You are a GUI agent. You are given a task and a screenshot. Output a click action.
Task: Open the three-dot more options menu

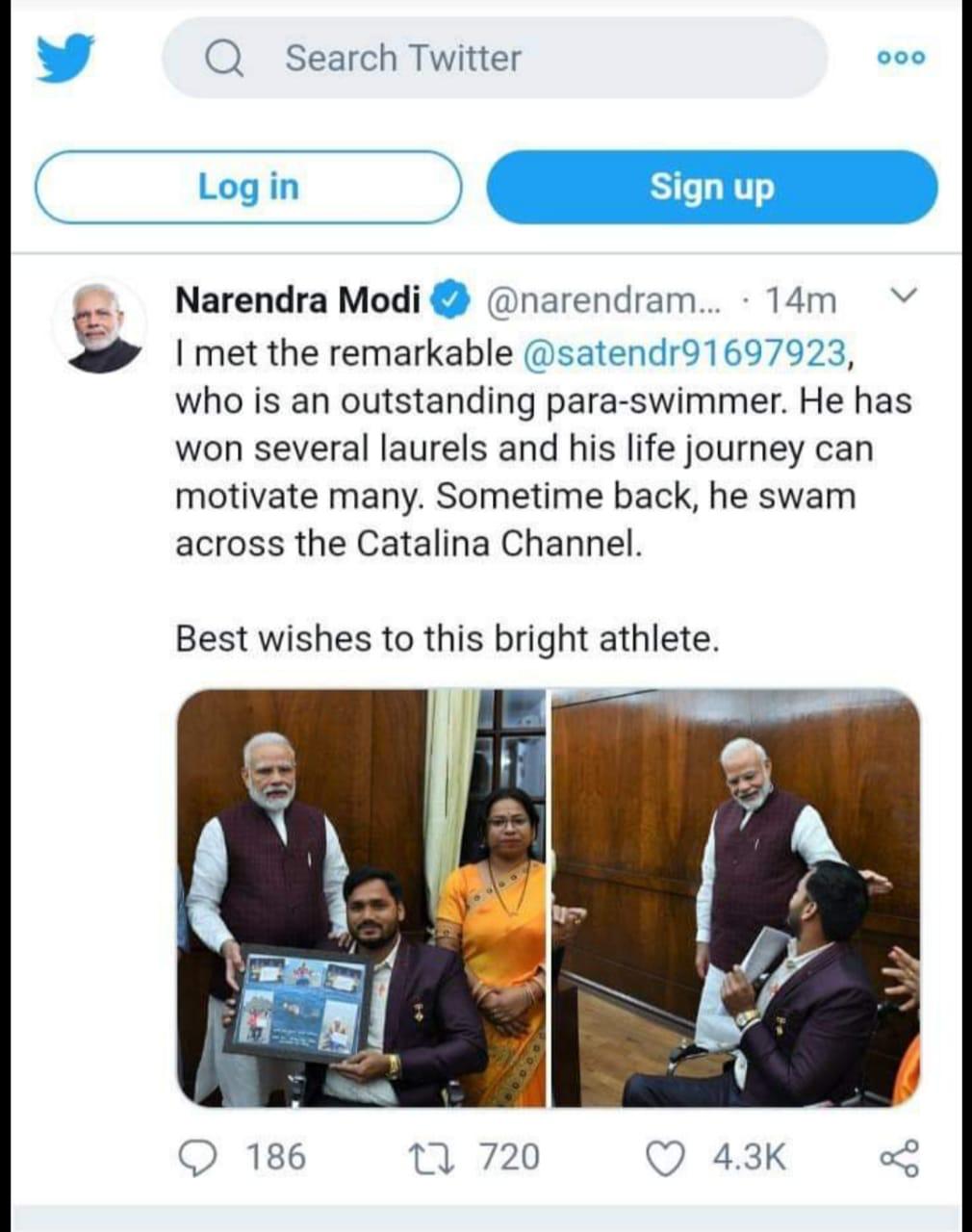tap(901, 58)
